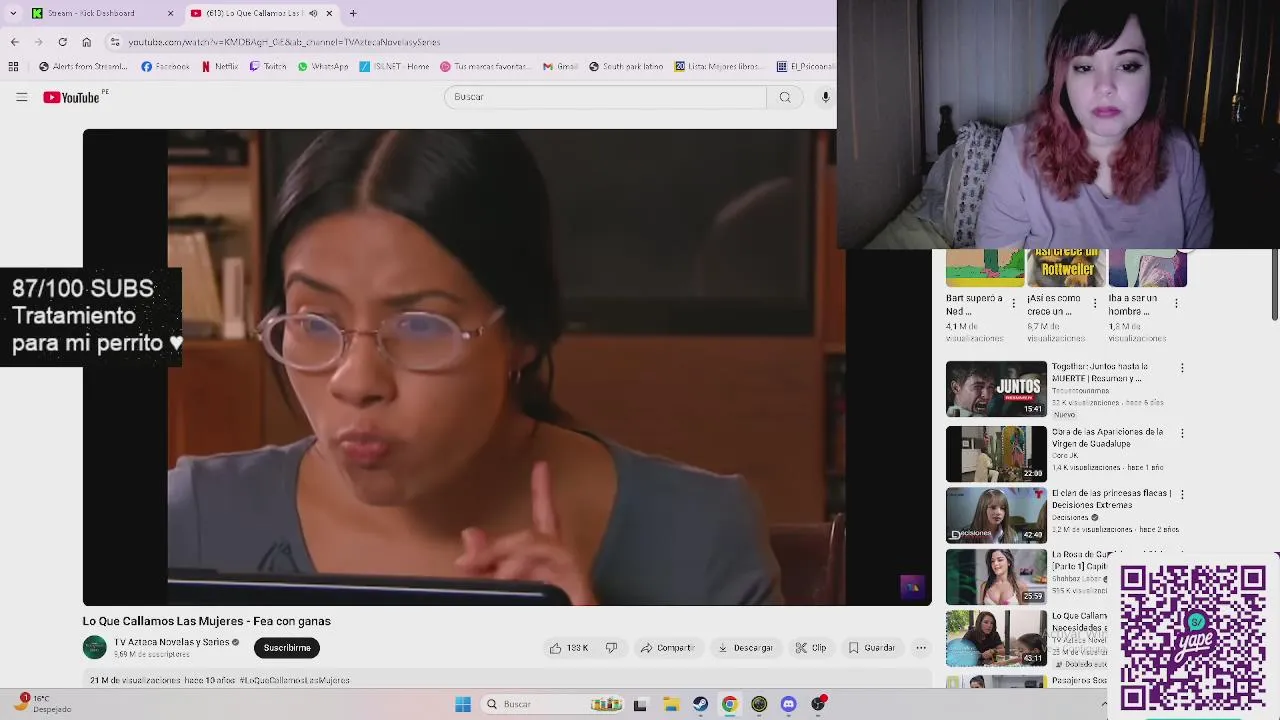Go back with browser back arrow
Image resolution: width=1280 pixels, height=720 pixels.
point(15,42)
